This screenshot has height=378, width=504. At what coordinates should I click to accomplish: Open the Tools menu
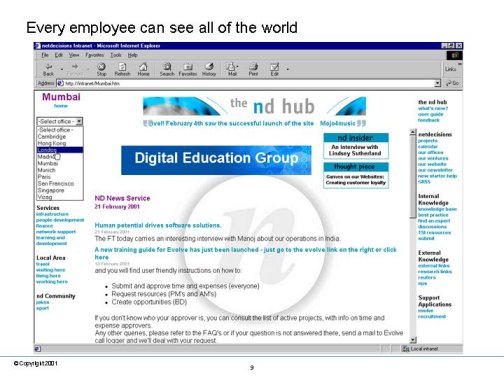[x=116, y=55]
